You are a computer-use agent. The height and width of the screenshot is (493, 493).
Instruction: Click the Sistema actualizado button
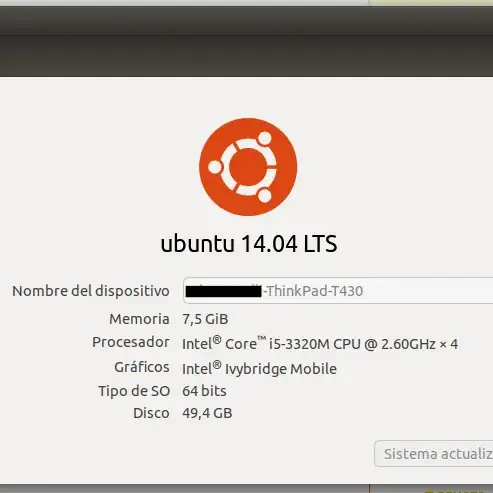pos(434,454)
